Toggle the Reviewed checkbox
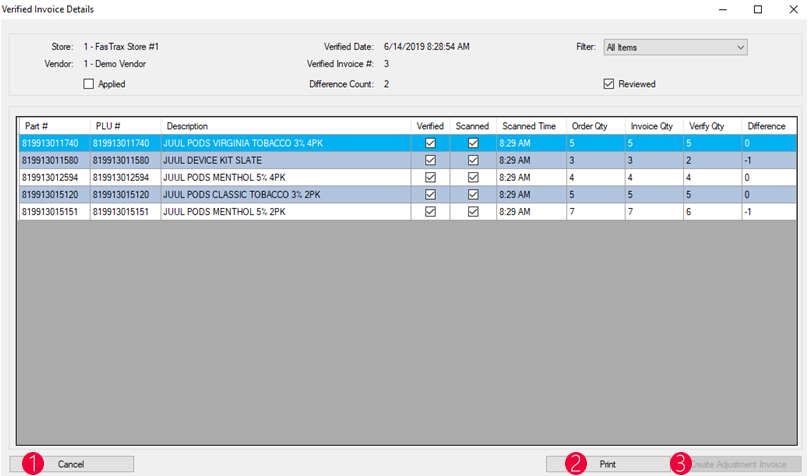 (x=609, y=84)
